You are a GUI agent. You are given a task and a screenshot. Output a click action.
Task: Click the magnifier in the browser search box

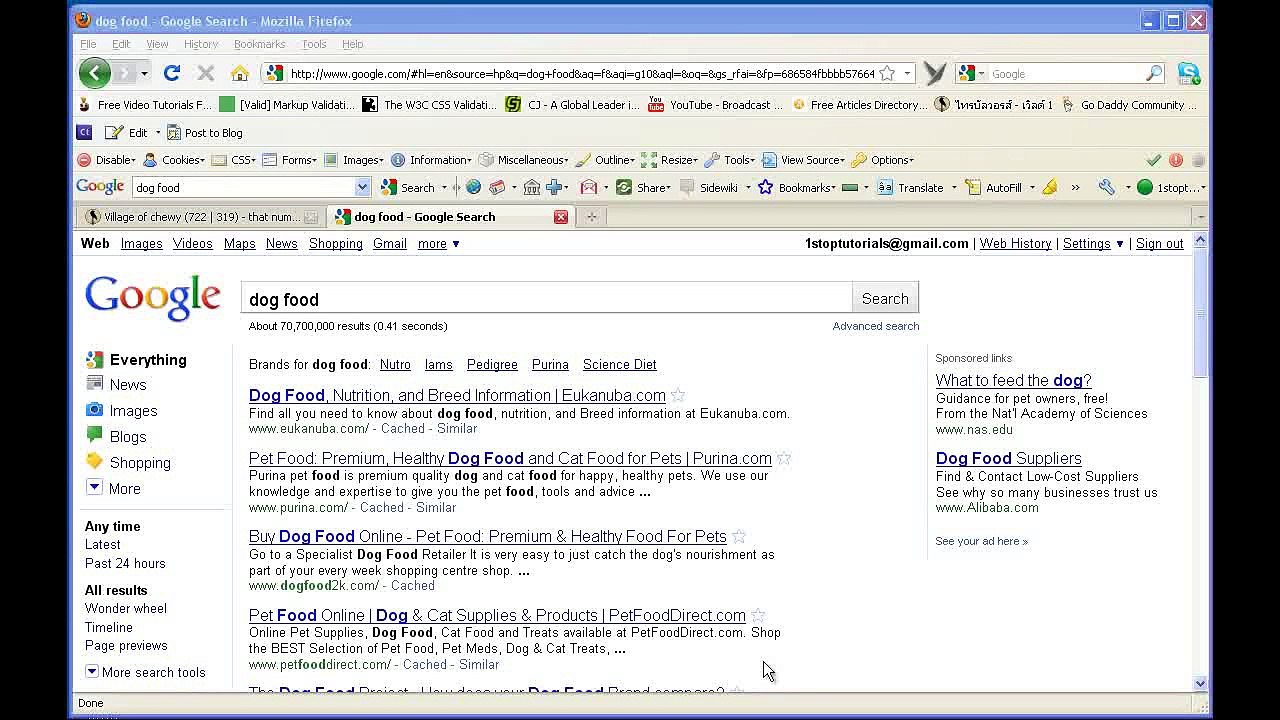(1154, 73)
